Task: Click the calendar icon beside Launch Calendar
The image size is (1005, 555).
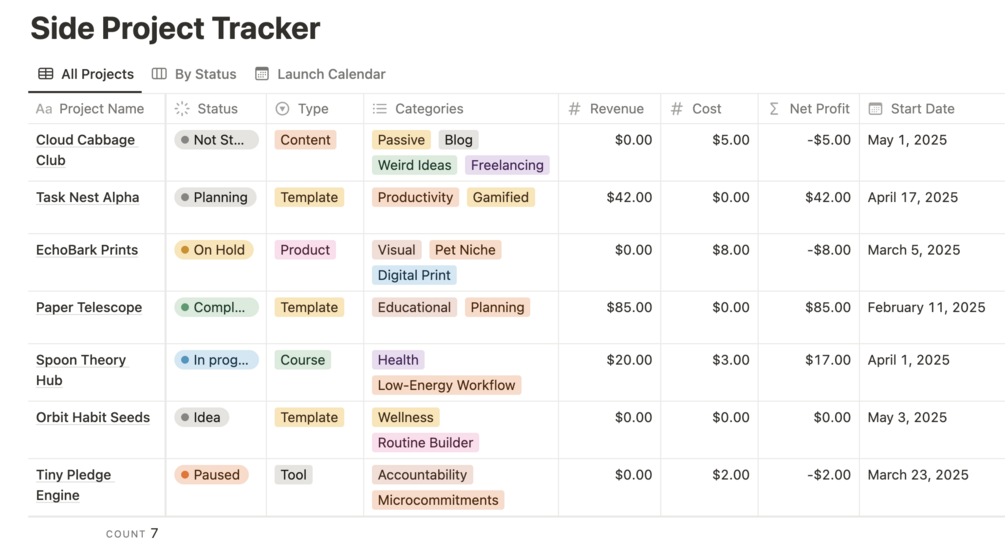Action: (x=262, y=74)
